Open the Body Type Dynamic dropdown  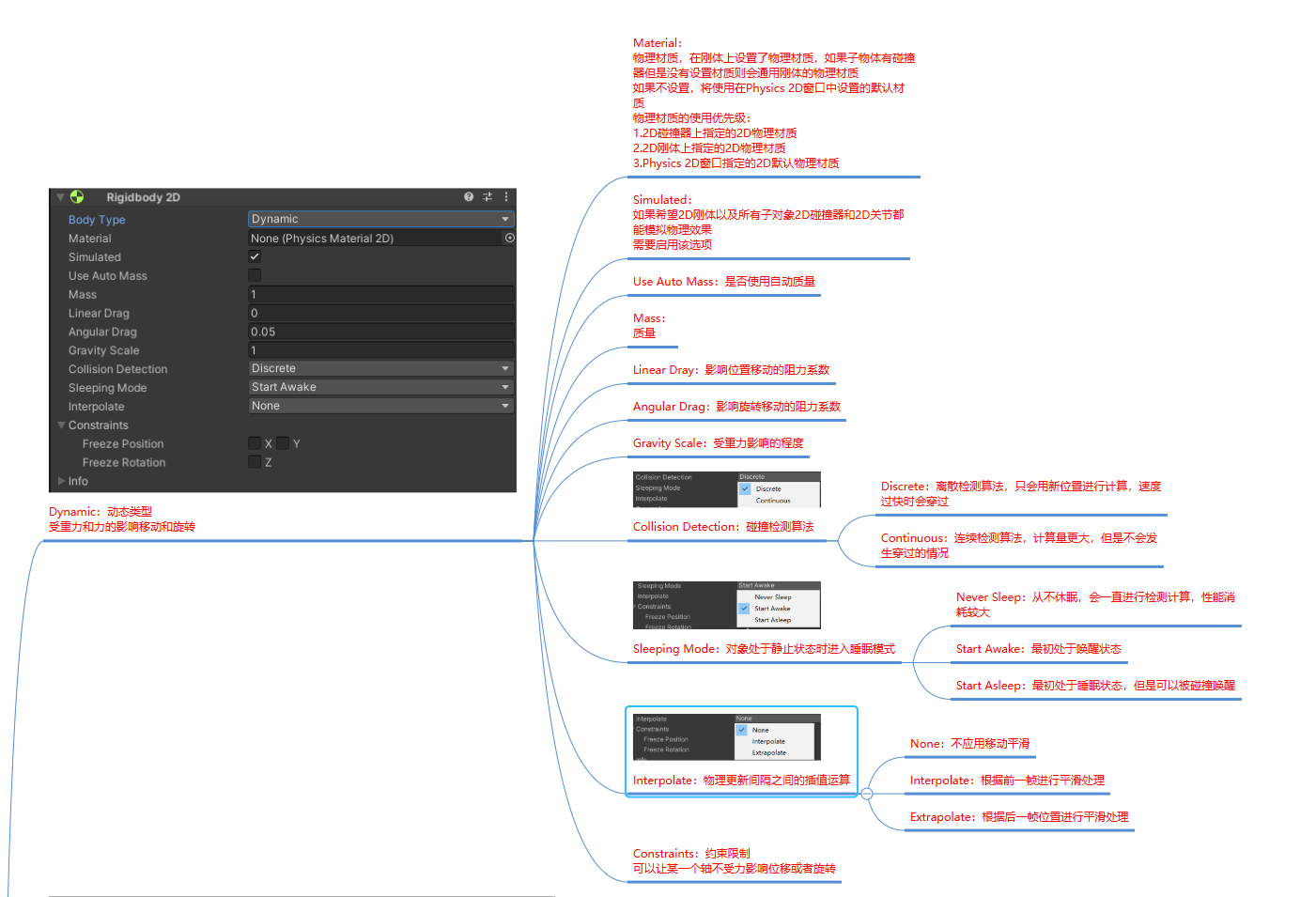click(380, 219)
